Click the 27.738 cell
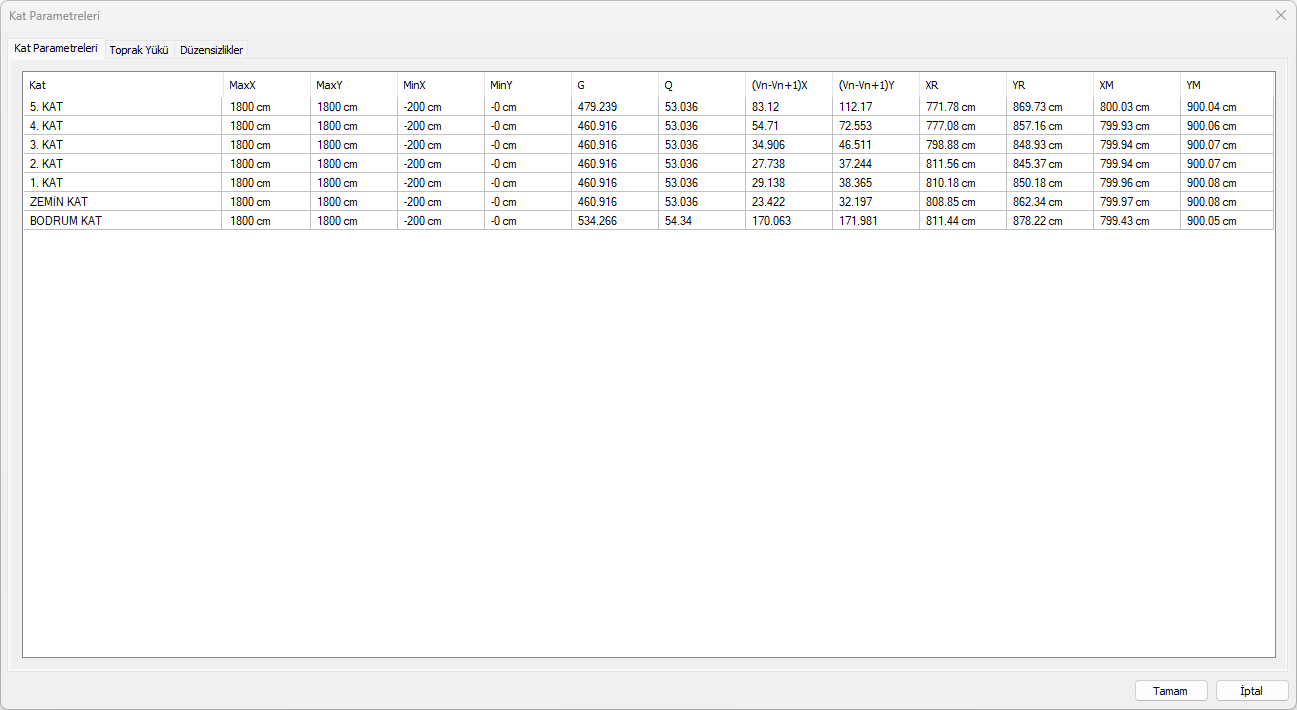The width and height of the screenshot is (1297, 710). tap(788, 164)
